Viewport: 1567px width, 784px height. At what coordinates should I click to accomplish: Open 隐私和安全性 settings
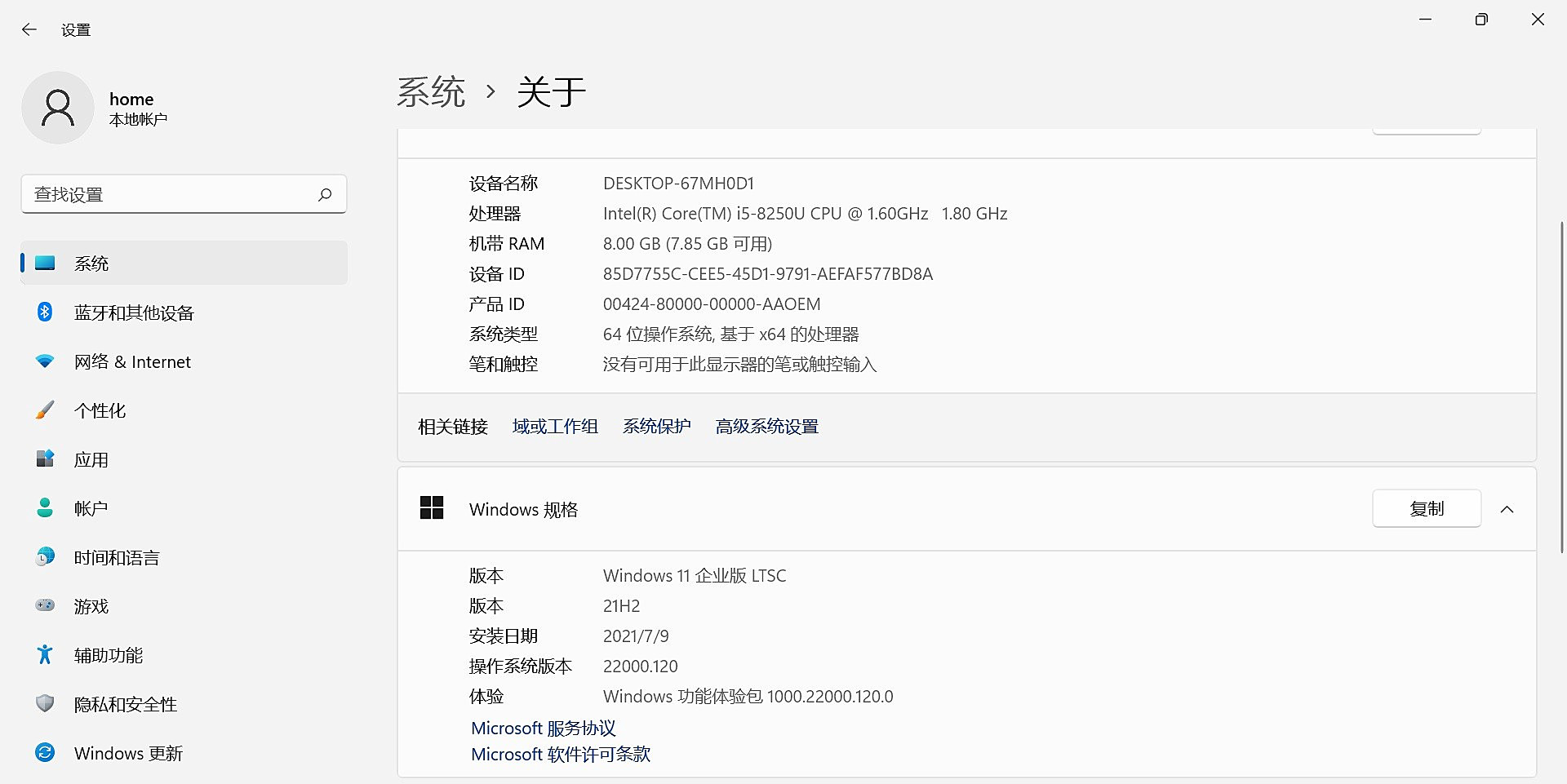(184, 703)
